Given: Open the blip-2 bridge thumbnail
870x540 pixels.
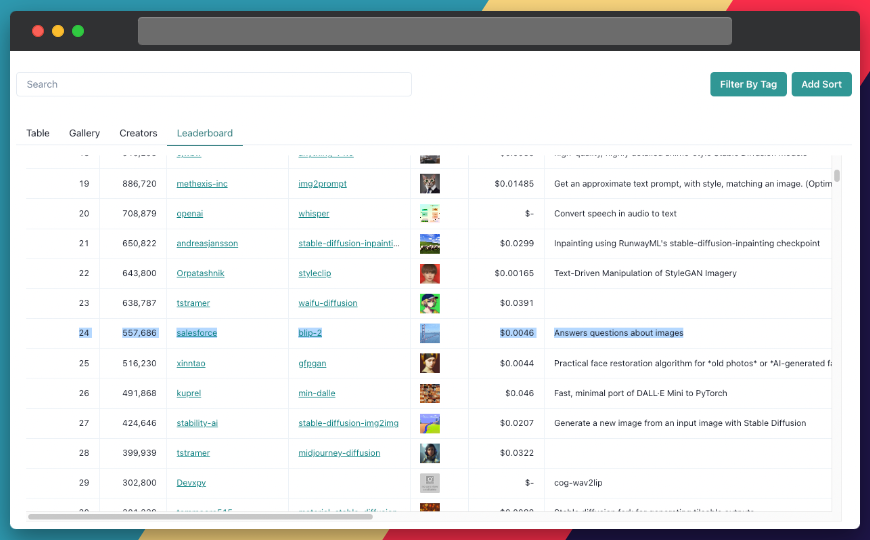Looking at the screenshot, I should [429, 334].
